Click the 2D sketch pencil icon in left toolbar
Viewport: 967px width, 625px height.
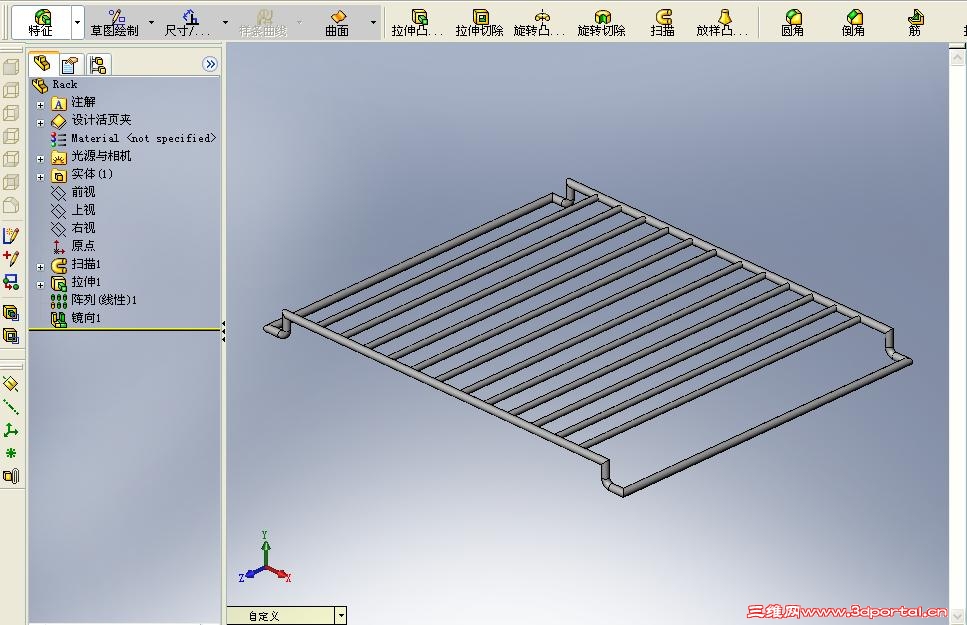pos(11,236)
